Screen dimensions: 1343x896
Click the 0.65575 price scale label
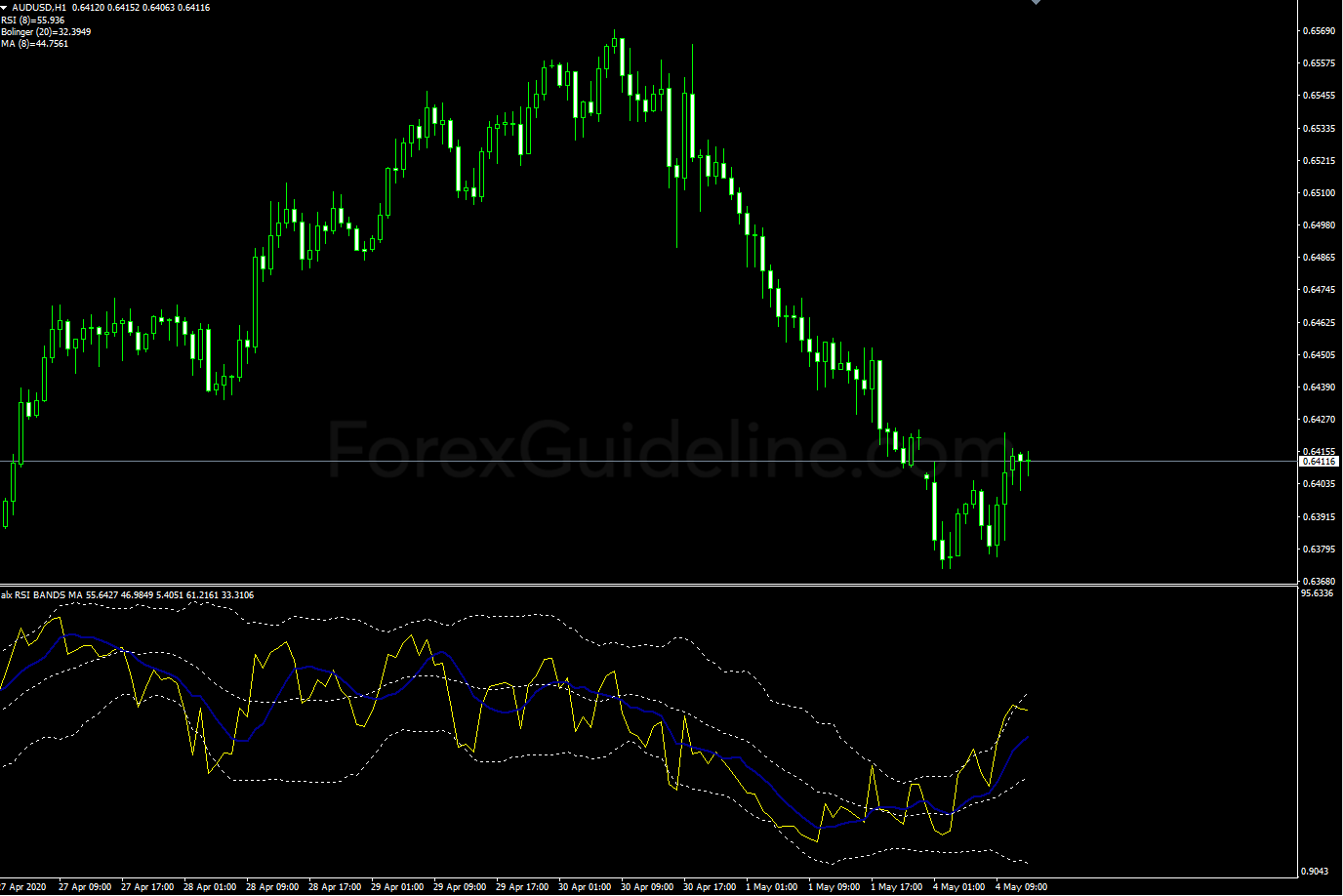pyautogui.click(x=1319, y=63)
